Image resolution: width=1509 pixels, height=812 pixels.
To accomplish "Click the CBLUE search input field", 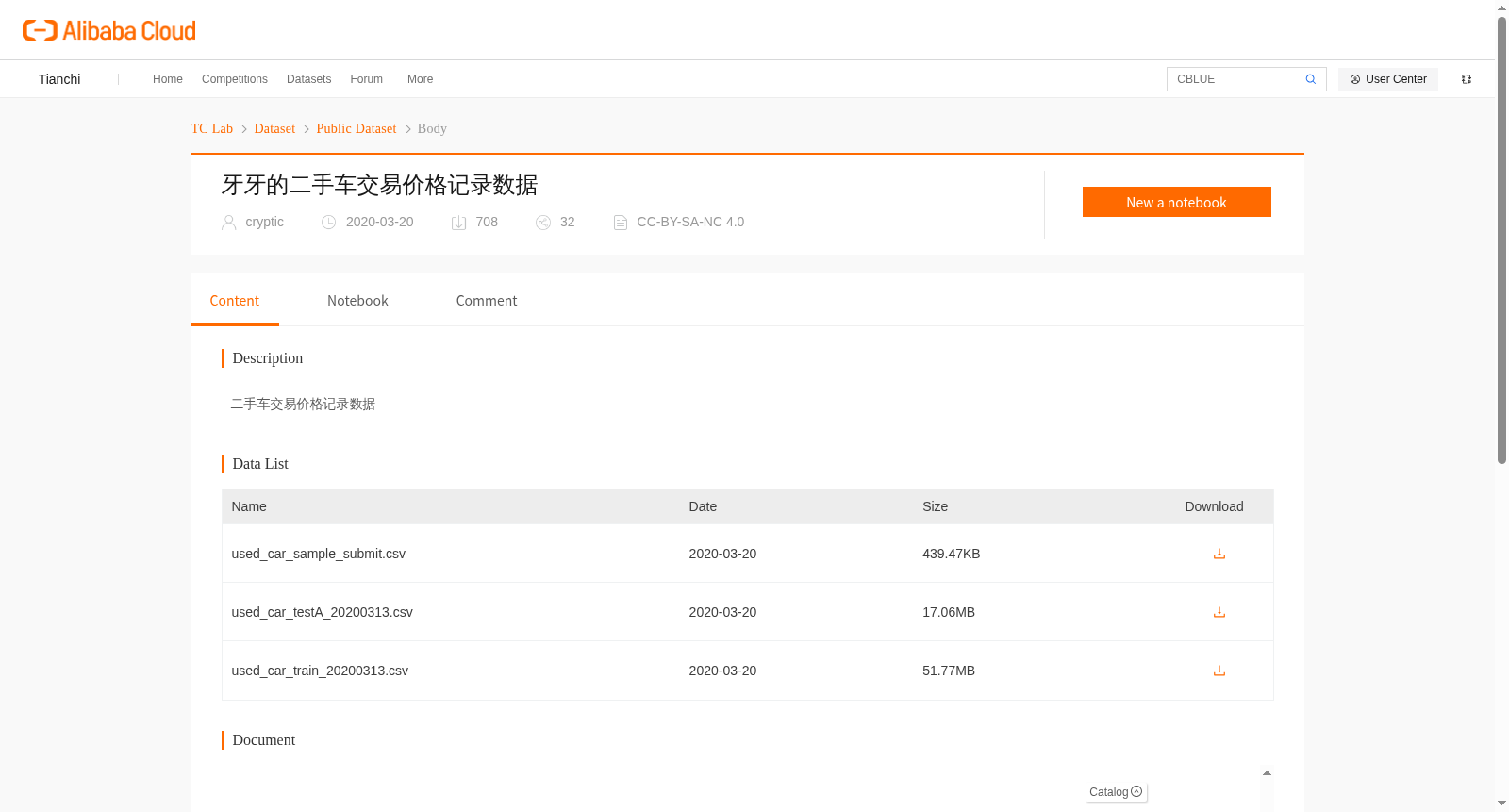I will pyautogui.click(x=1237, y=79).
